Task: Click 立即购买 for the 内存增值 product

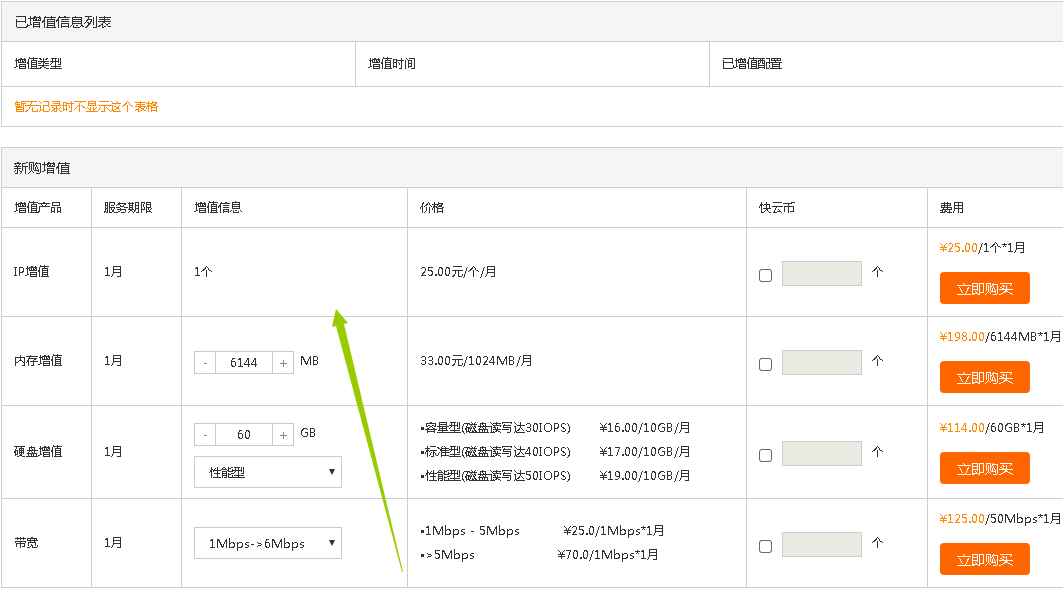Action: [x=984, y=378]
